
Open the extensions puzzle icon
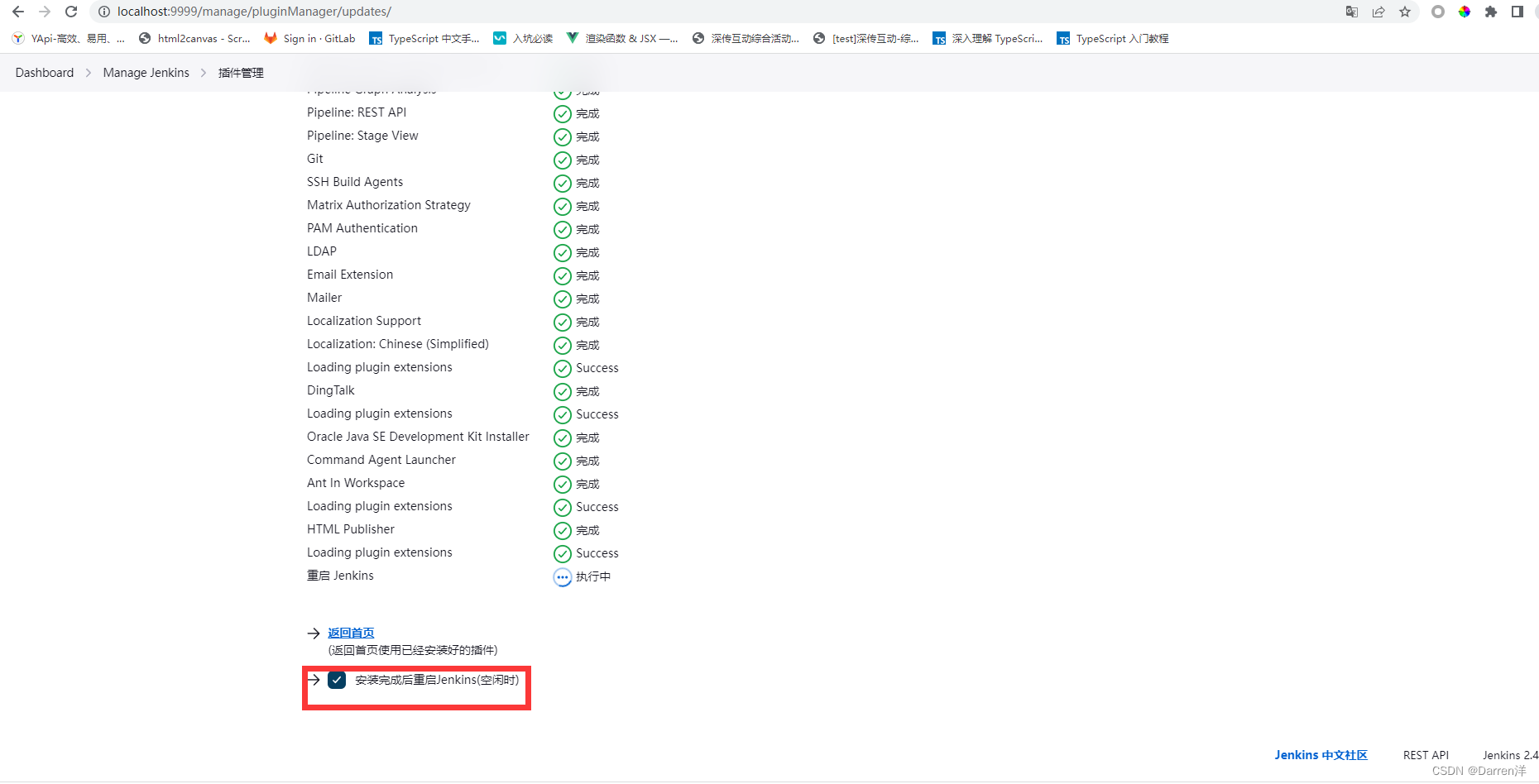pos(1491,12)
